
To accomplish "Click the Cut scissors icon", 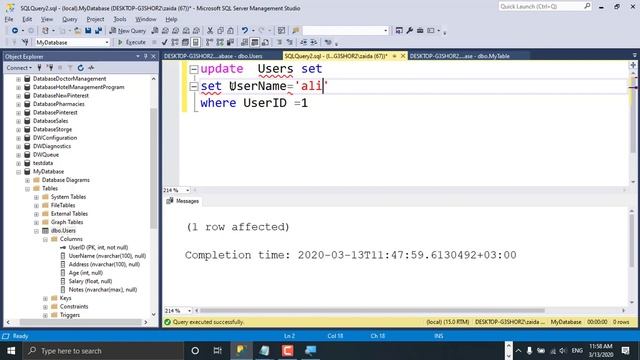I will [x=210, y=31].
